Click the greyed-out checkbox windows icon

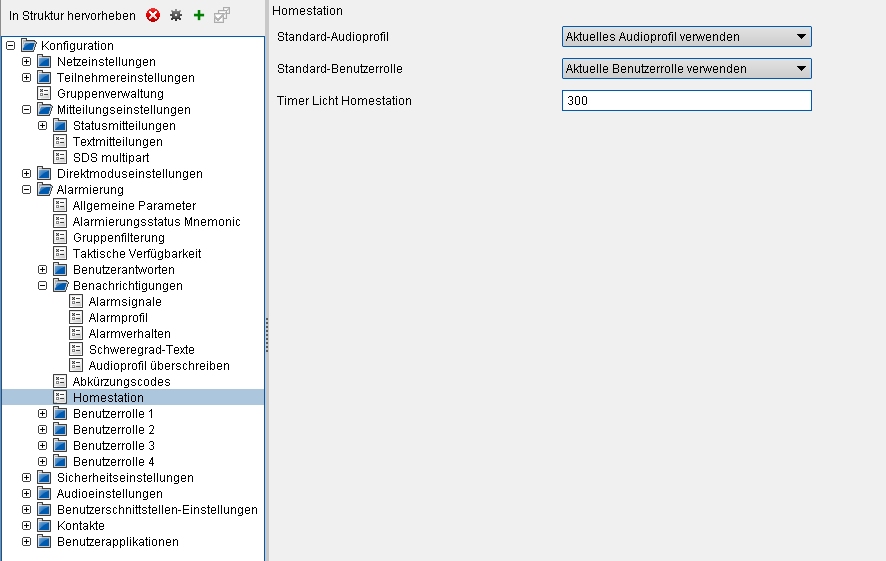coord(222,15)
